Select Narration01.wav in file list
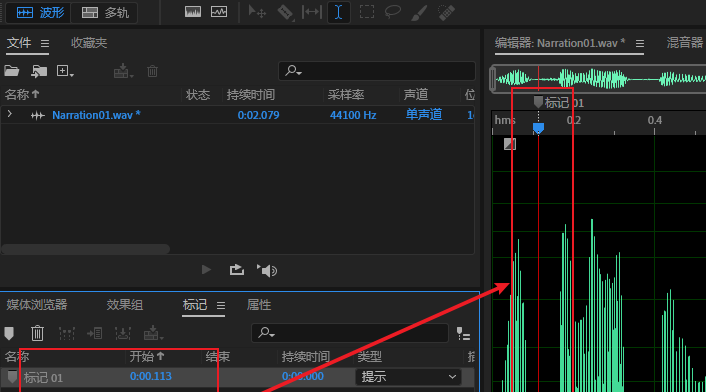706x392 pixels. click(96, 115)
